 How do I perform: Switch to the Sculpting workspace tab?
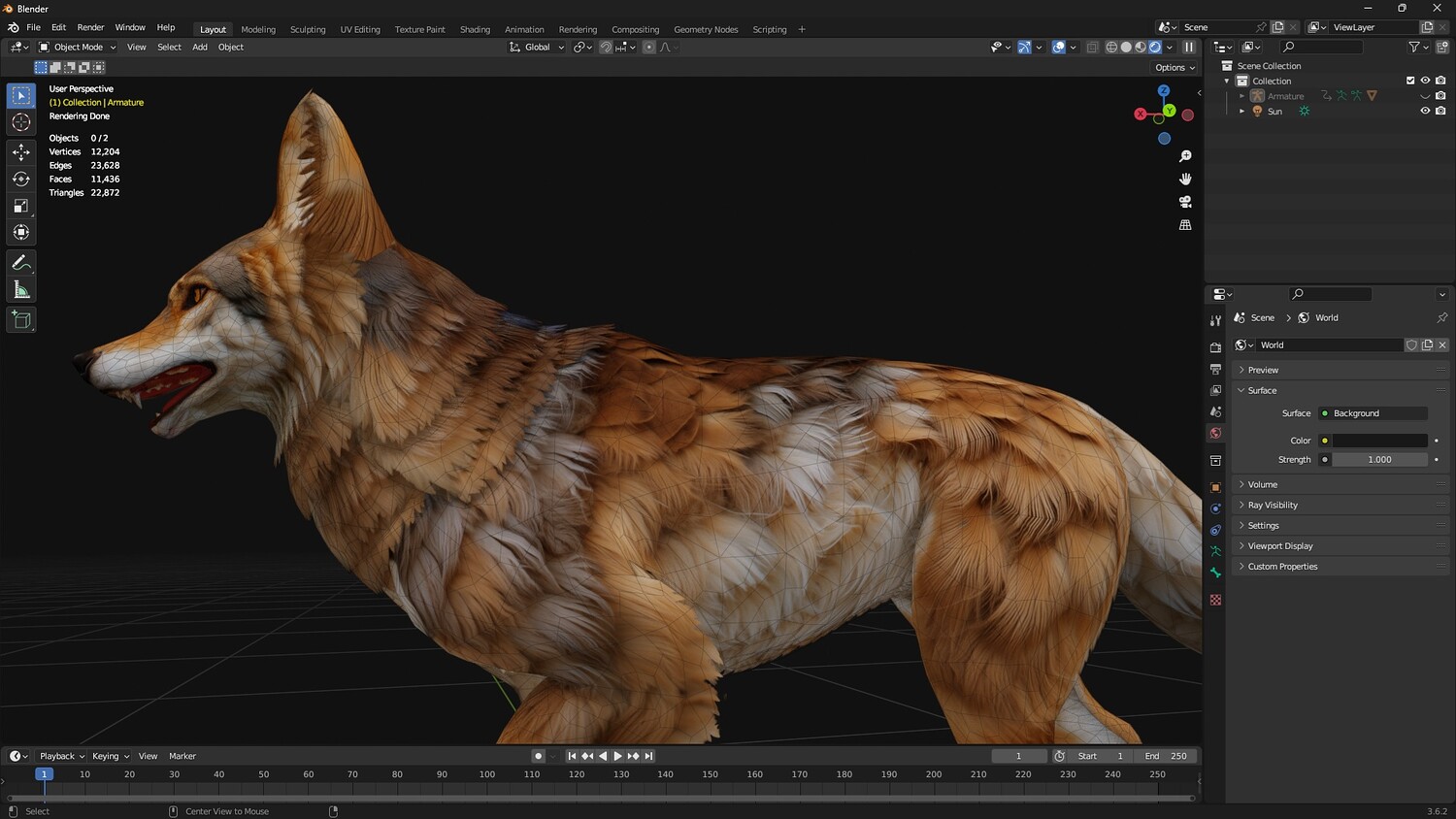[x=308, y=29]
